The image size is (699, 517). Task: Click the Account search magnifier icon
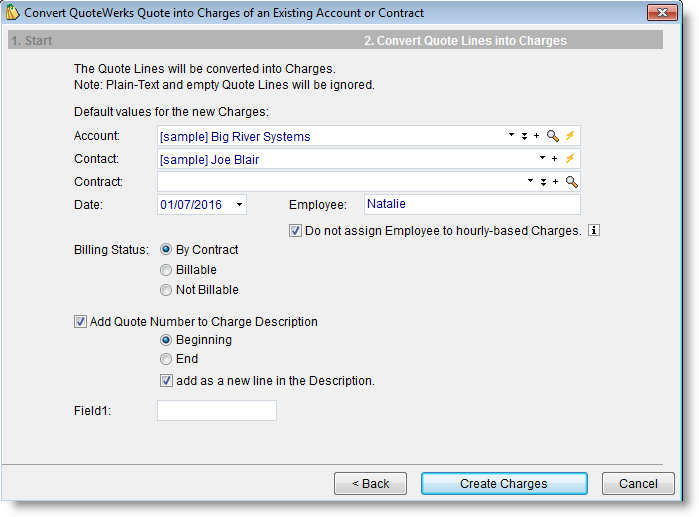553,136
